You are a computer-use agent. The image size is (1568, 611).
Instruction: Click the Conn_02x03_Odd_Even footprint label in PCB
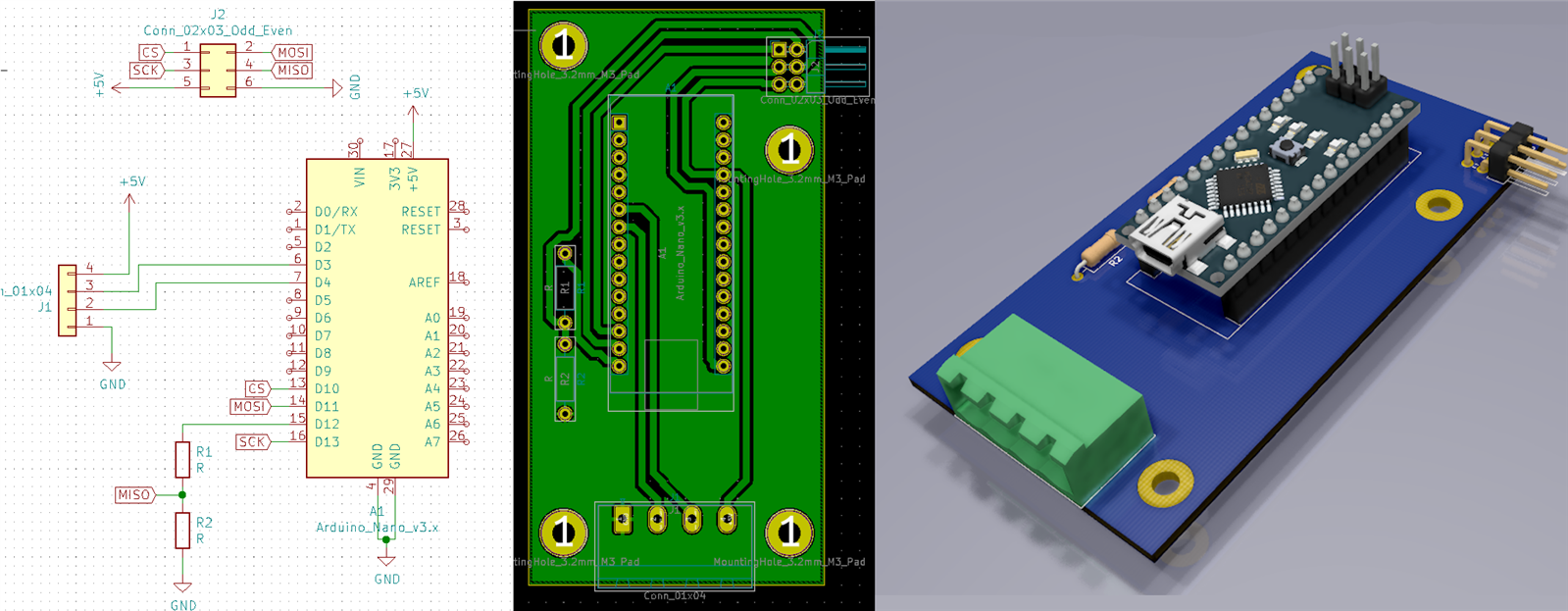click(x=817, y=100)
